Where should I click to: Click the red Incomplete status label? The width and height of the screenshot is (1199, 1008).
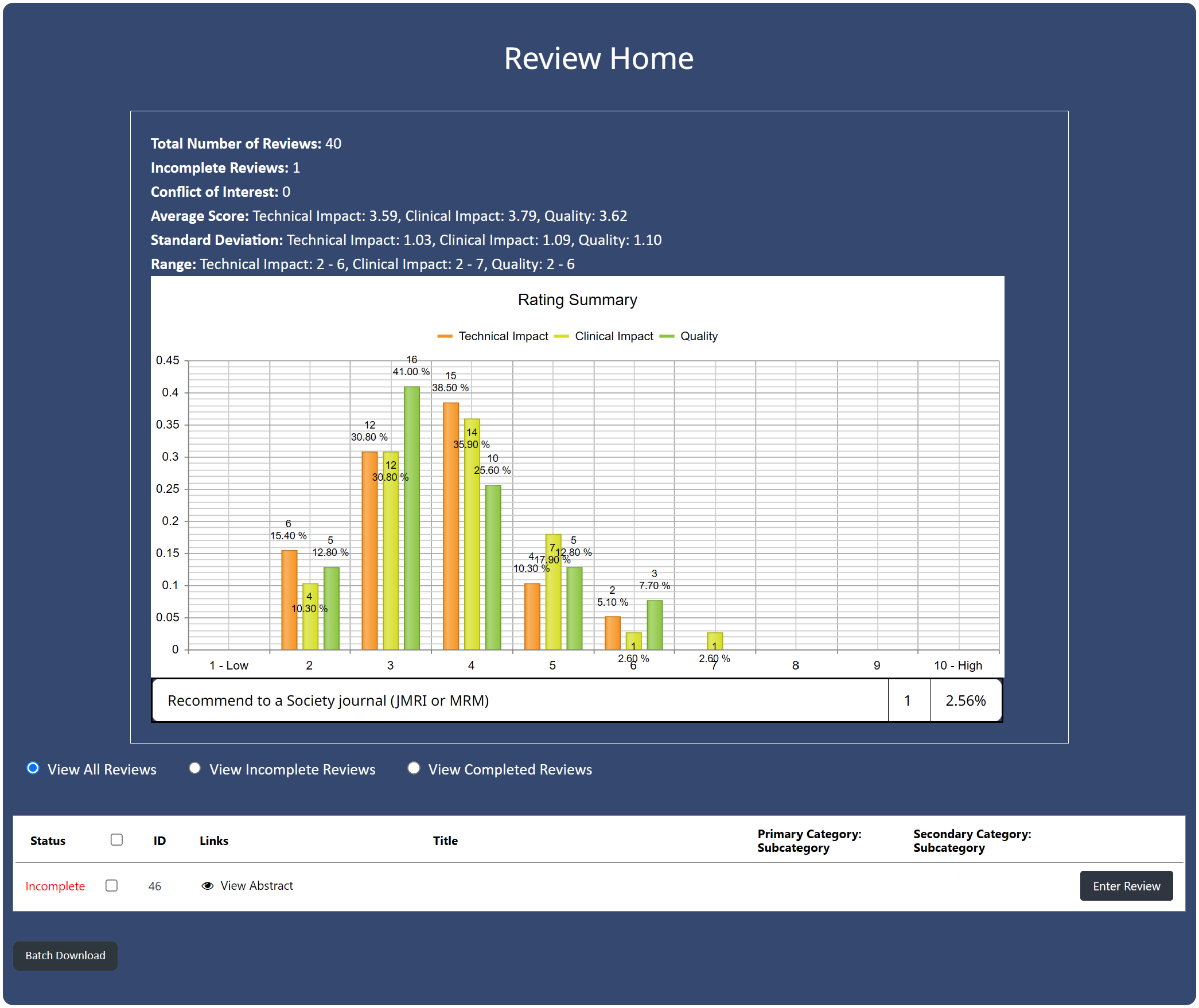[55, 886]
